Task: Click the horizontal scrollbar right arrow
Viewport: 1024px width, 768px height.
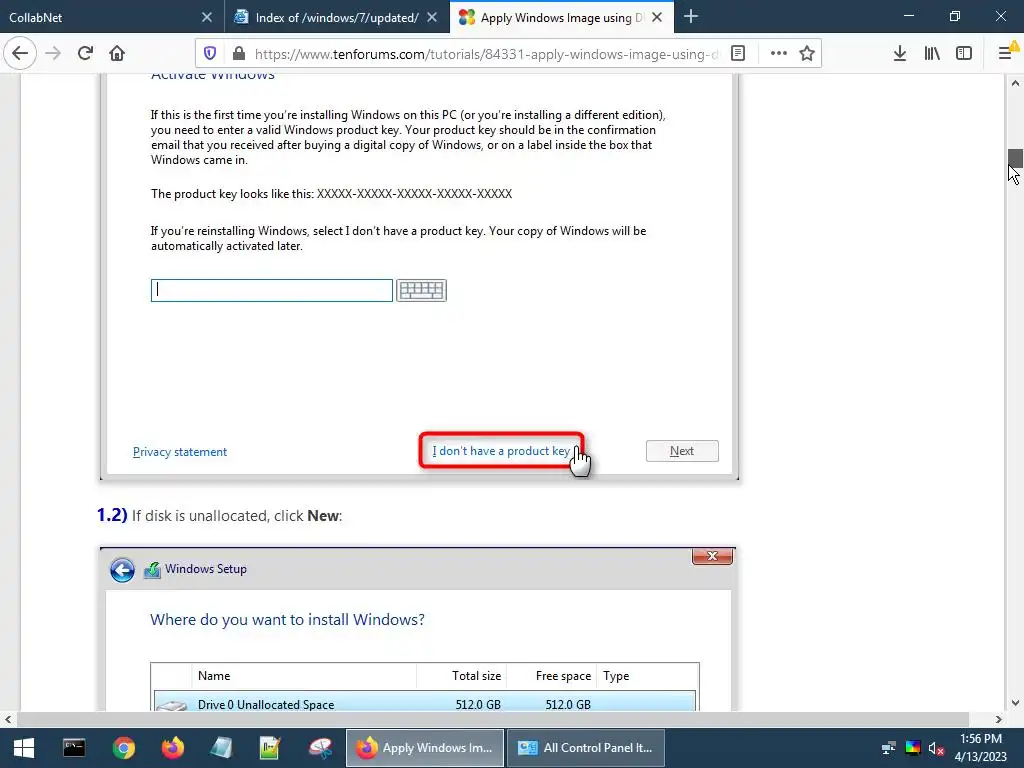Action: [x=999, y=719]
